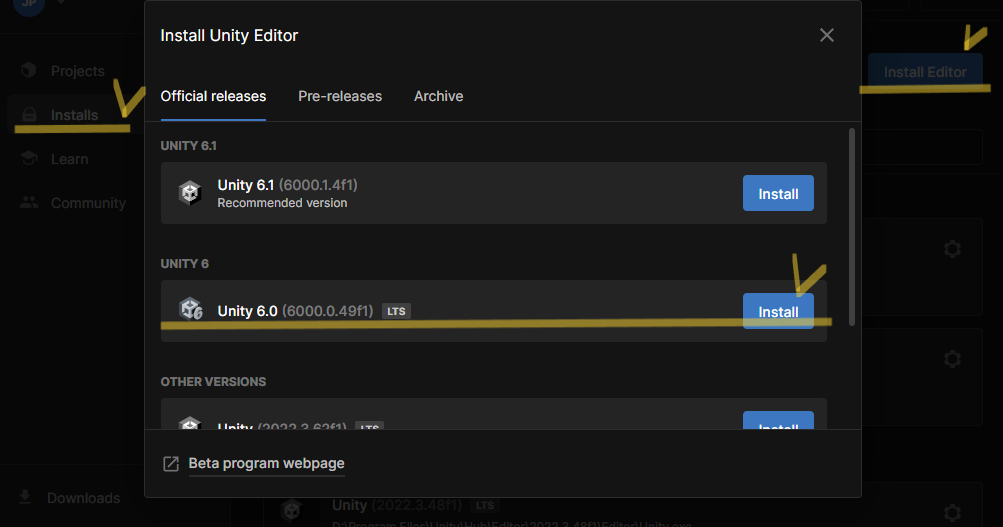Click the 'OTHER VERSIONS' section heading
Screen dimensions: 1003x527
[x=213, y=382]
